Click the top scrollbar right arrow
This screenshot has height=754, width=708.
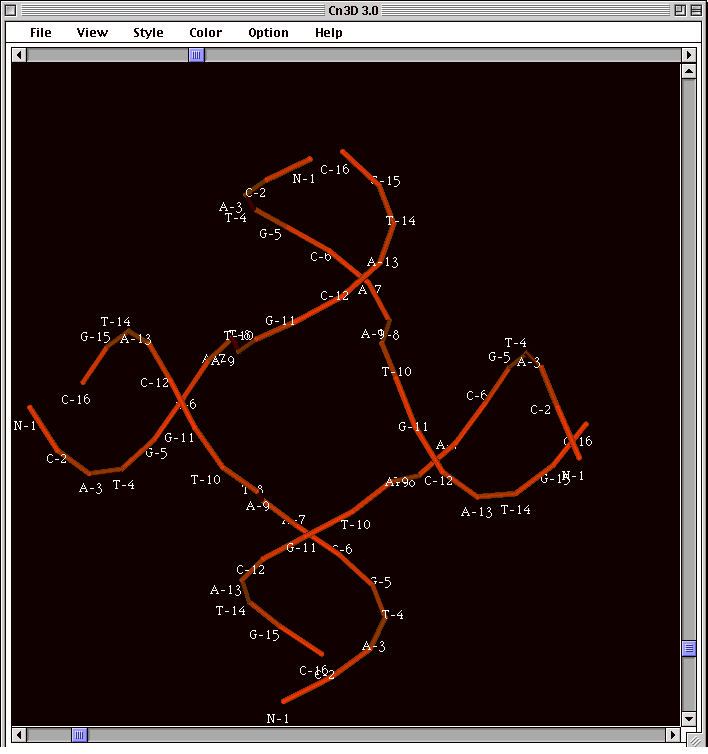689,55
